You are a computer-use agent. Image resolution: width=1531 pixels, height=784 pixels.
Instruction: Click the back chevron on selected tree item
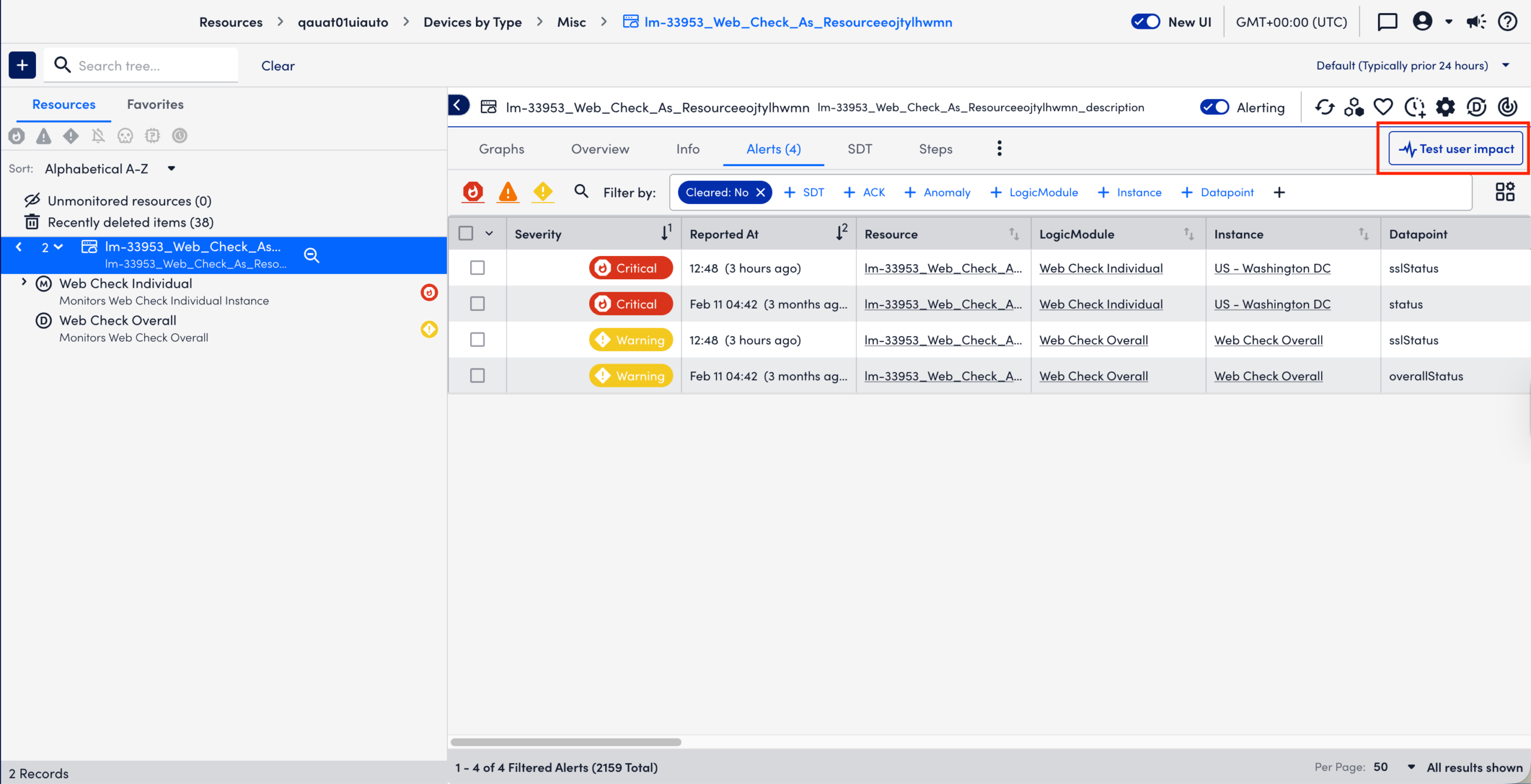pos(19,247)
